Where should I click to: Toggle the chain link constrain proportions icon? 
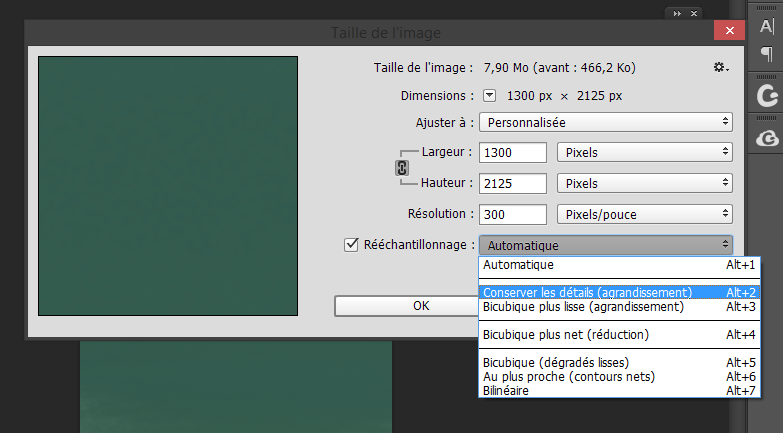[402, 168]
